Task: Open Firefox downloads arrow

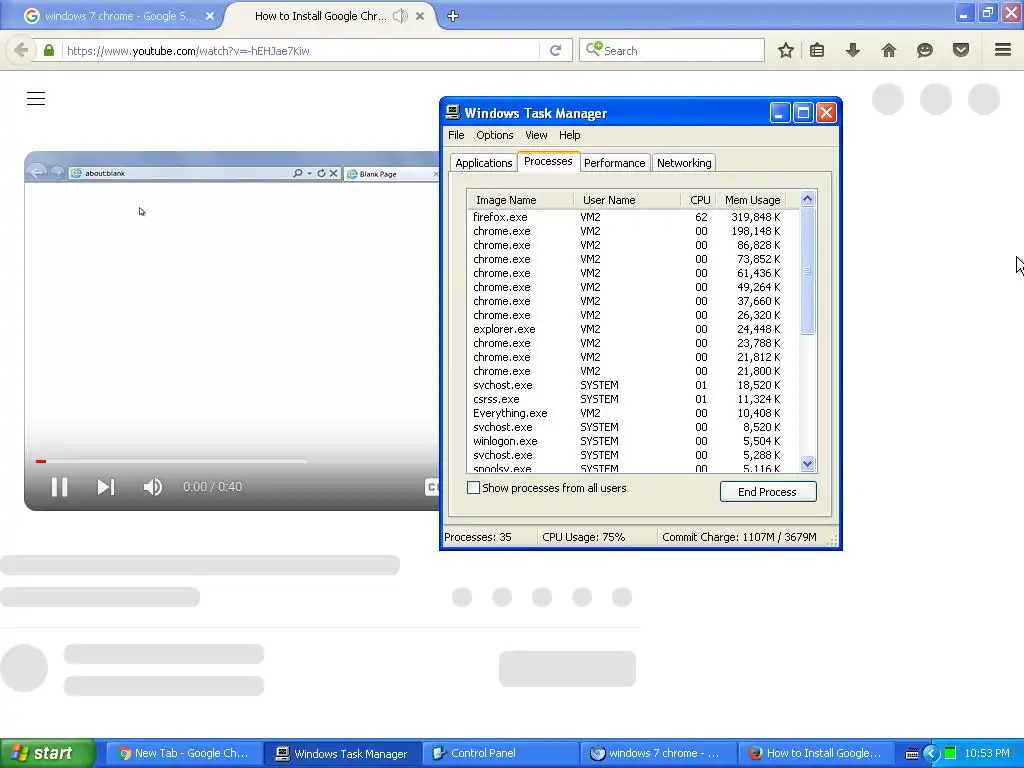Action: click(x=853, y=50)
